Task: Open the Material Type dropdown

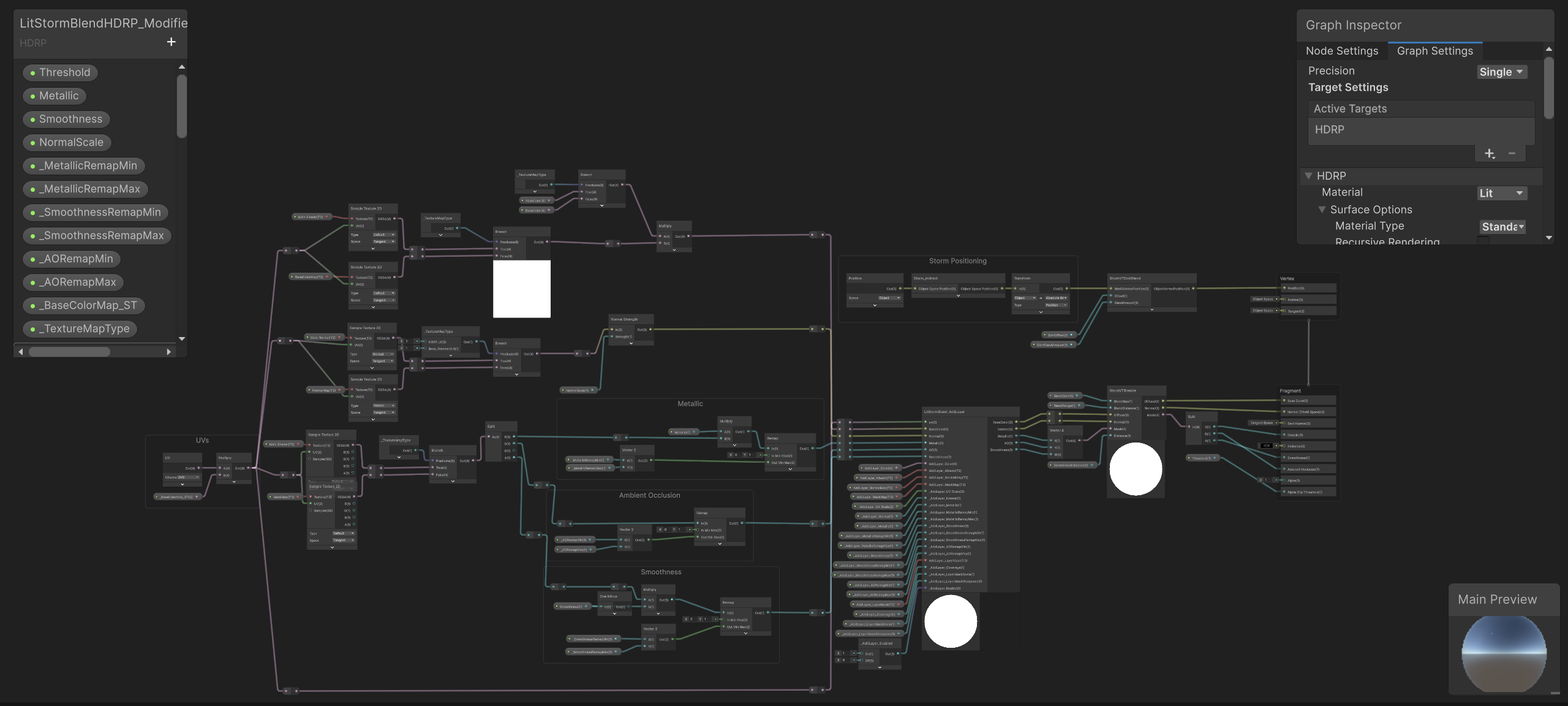Action: pos(1502,227)
